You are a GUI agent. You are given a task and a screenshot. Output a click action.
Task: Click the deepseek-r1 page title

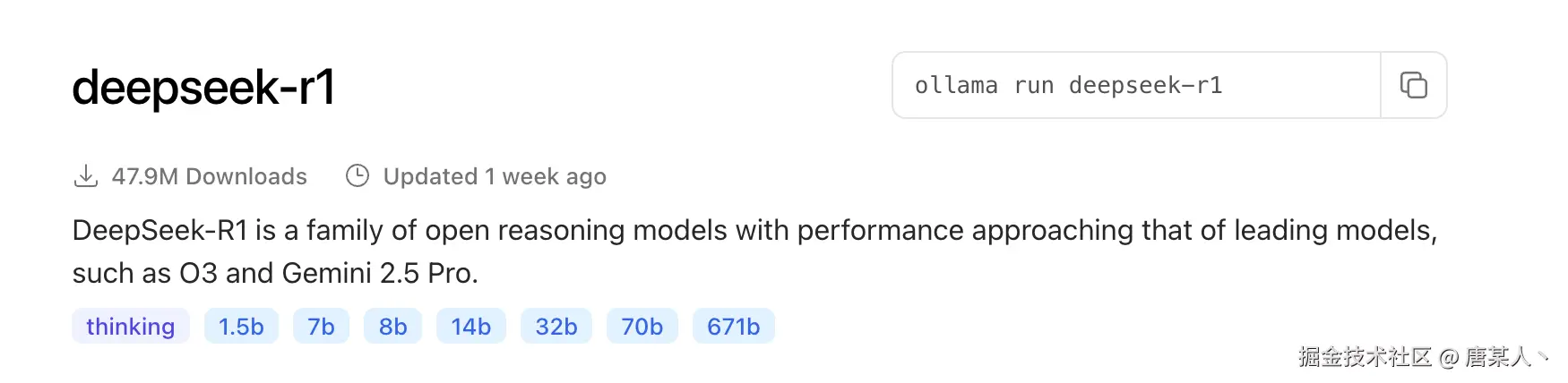(203, 88)
